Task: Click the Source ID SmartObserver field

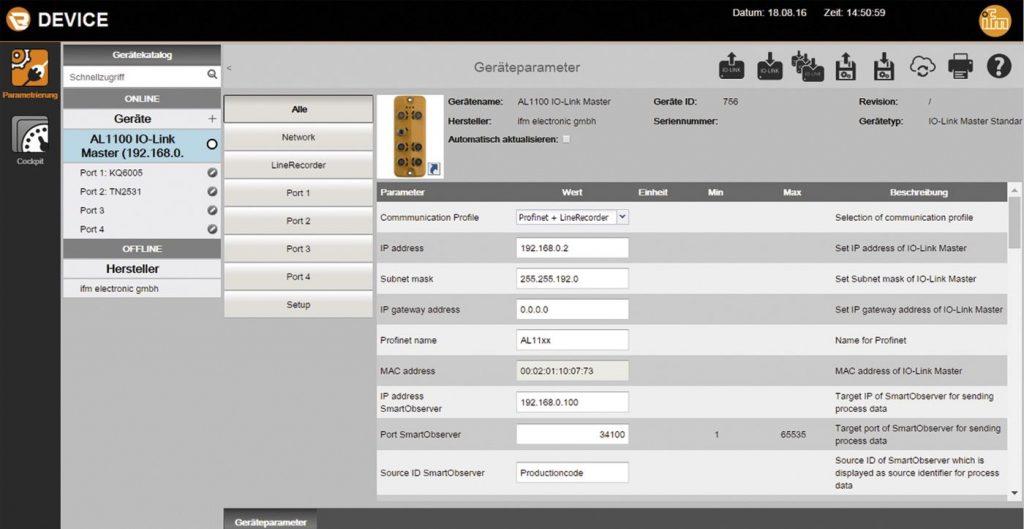Action: [x=572, y=473]
